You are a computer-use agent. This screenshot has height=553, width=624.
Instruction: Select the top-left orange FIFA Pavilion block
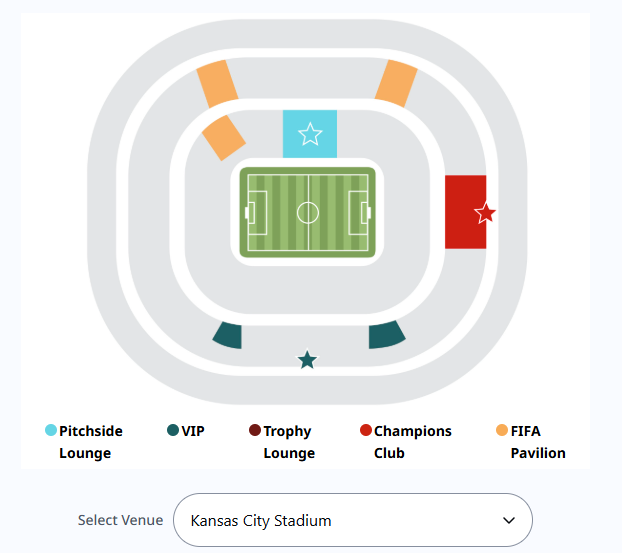[x=217, y=83]
